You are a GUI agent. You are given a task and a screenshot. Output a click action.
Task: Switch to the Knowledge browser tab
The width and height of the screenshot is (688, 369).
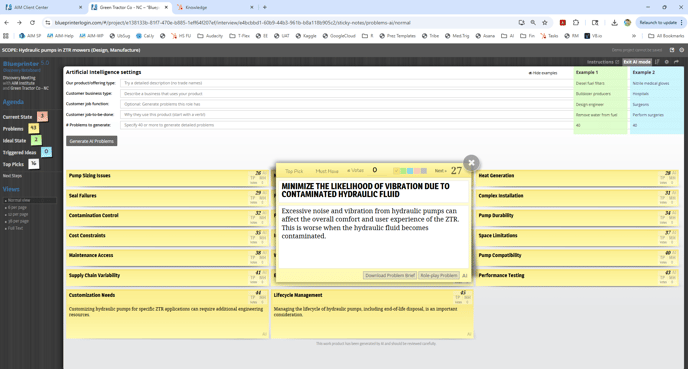(215, 7)
